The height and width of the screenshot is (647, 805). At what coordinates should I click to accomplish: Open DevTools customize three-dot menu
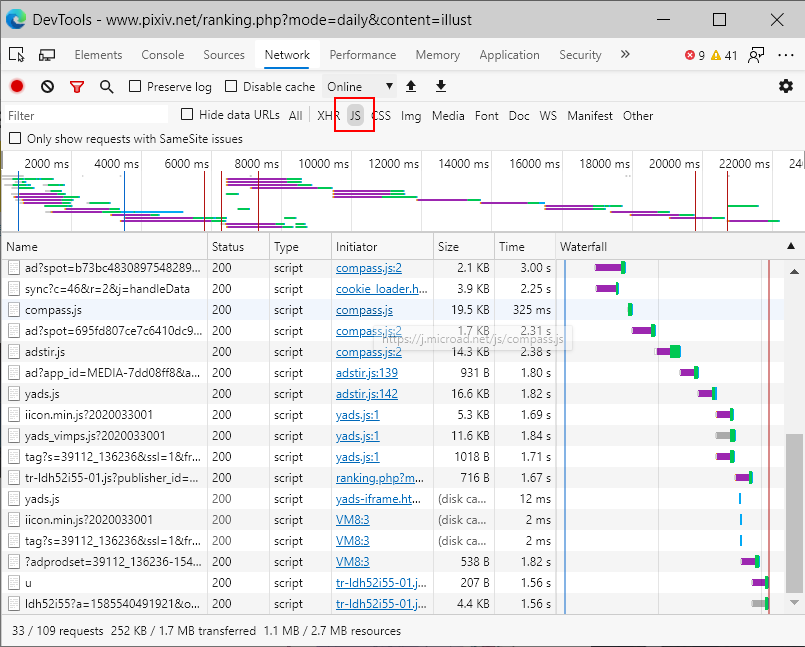785,55
